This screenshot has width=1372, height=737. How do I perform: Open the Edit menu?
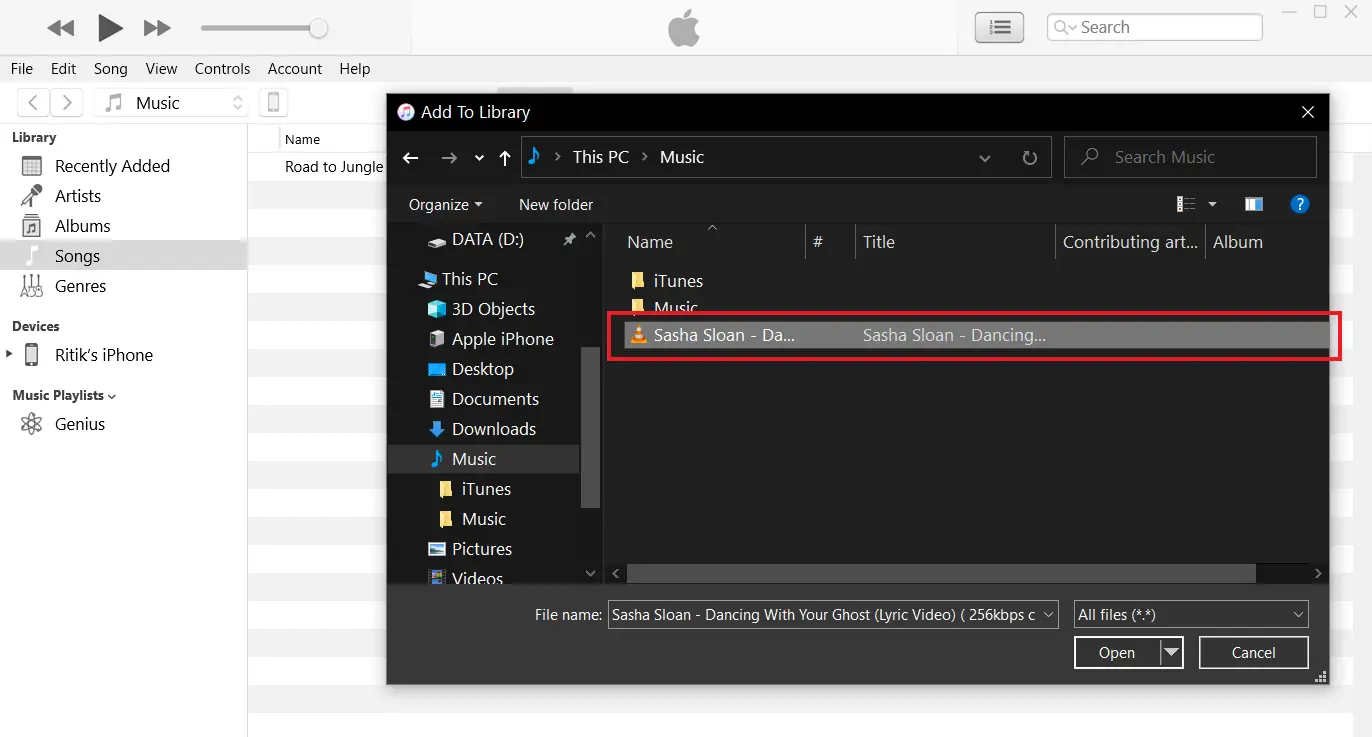pyautogui.click(x=64, y=69)
